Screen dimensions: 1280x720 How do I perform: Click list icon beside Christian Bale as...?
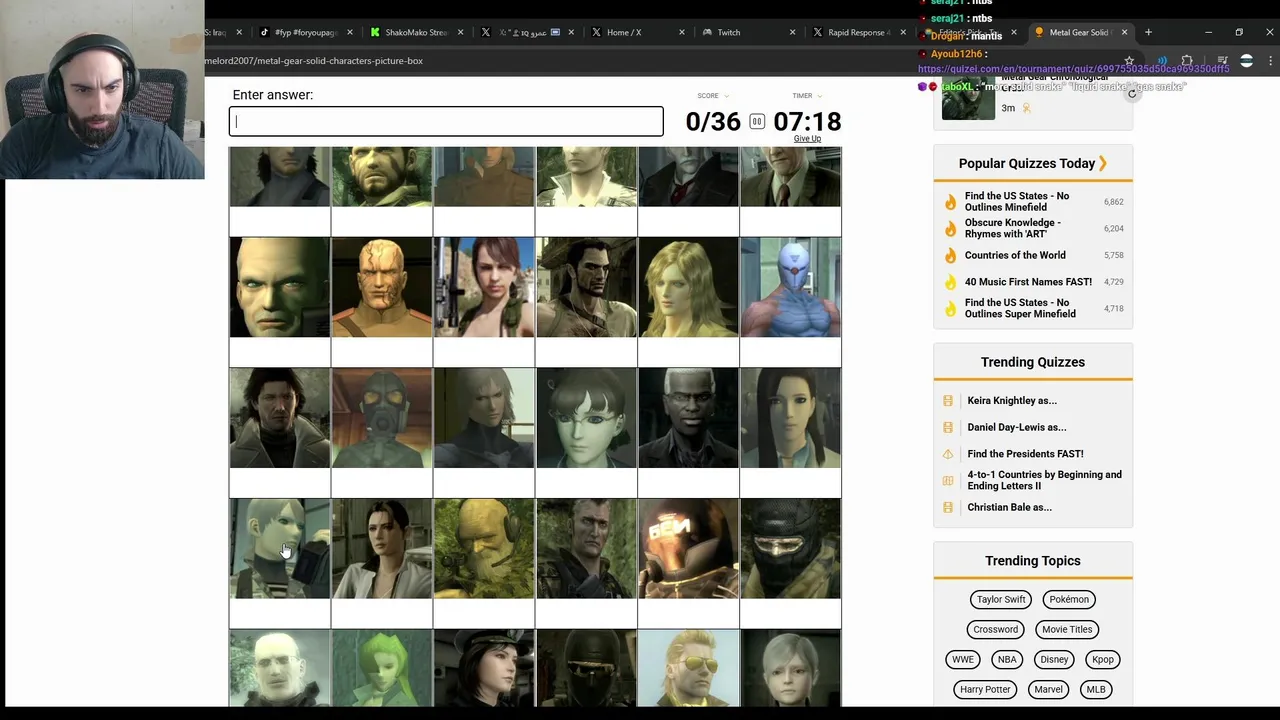tap(948, 508)
